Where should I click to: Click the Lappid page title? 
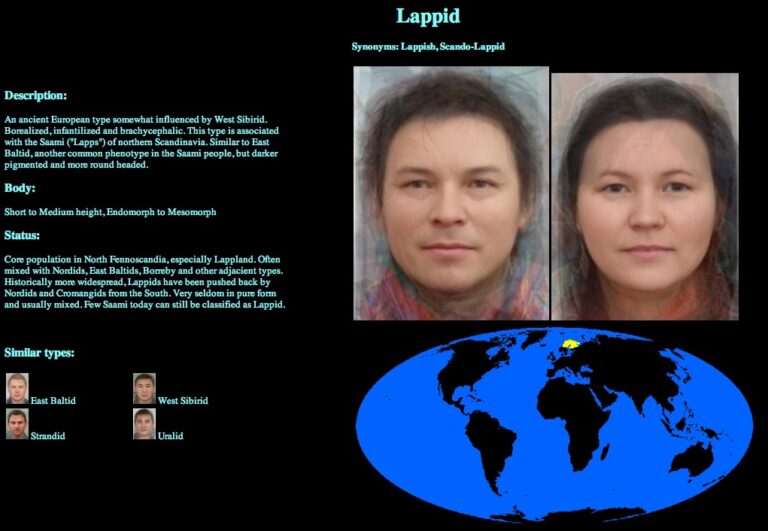point(428,16)
